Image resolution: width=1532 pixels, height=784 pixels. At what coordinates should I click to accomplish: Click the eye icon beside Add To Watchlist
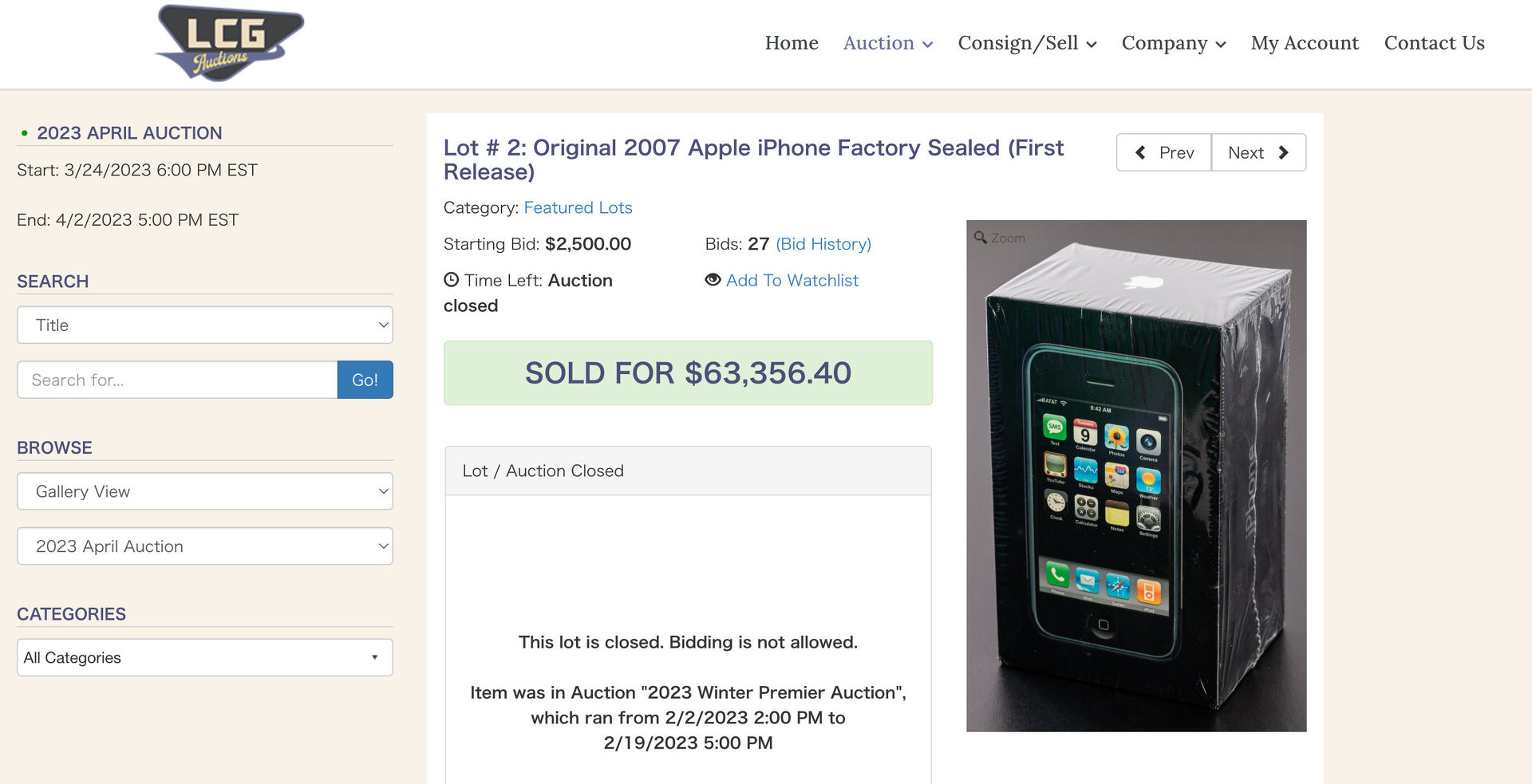(x=713, y=280)
